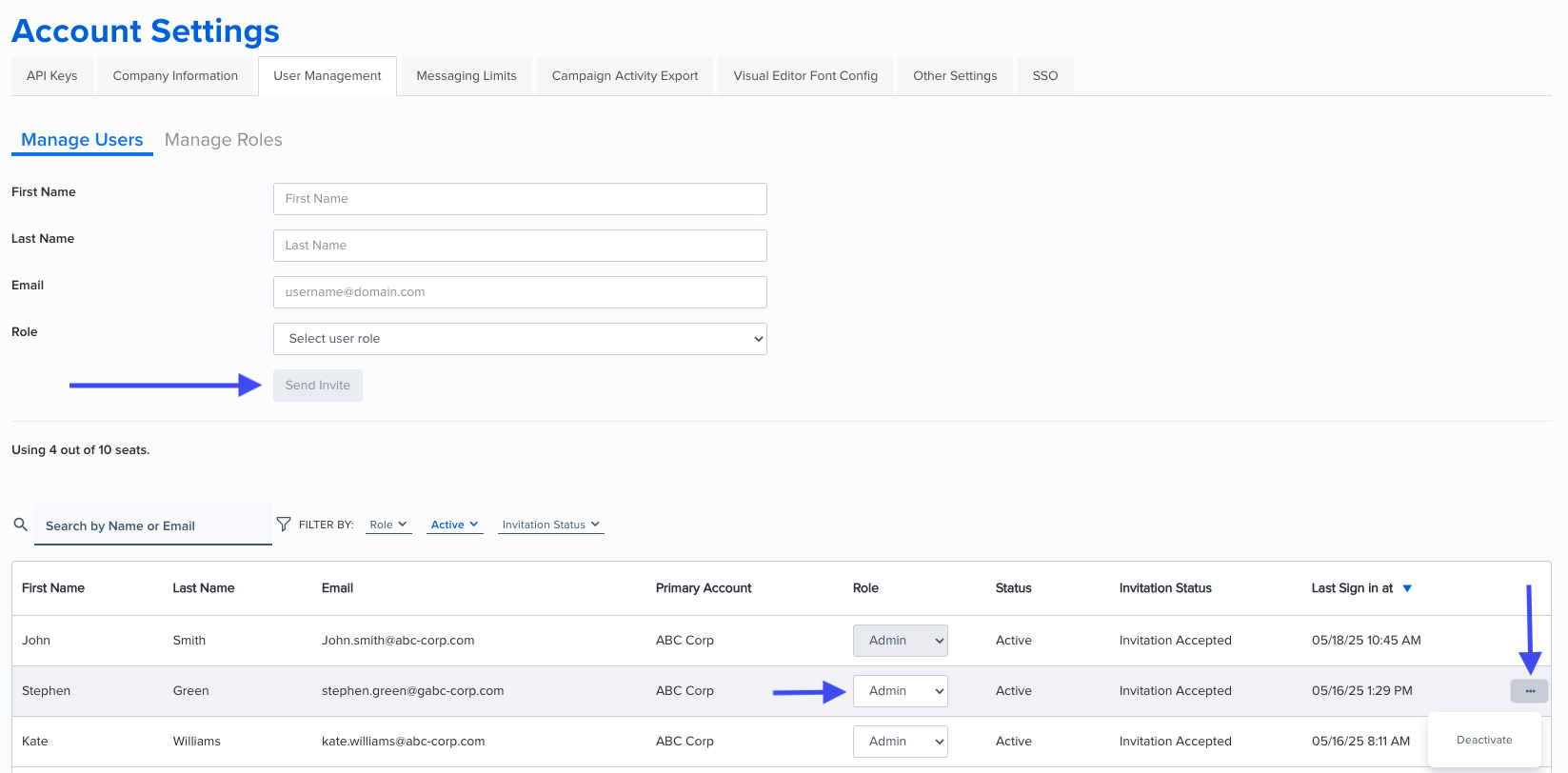Viewport: 1568px width, 773px height.
Task: Click the last name Smith cell
Action: tap(189, 641)
